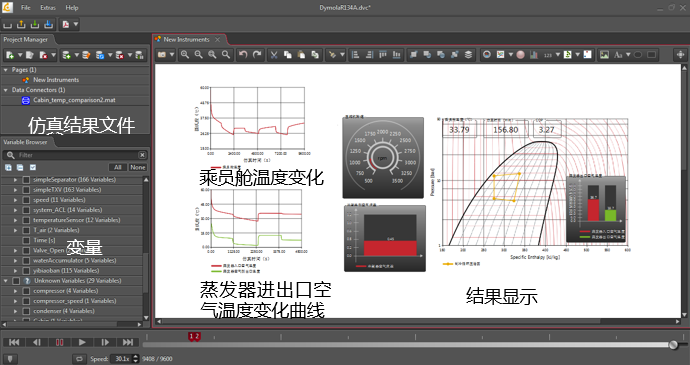Select the gauge instrument tool icon
The image size is (690, 365).
(487, 55)
